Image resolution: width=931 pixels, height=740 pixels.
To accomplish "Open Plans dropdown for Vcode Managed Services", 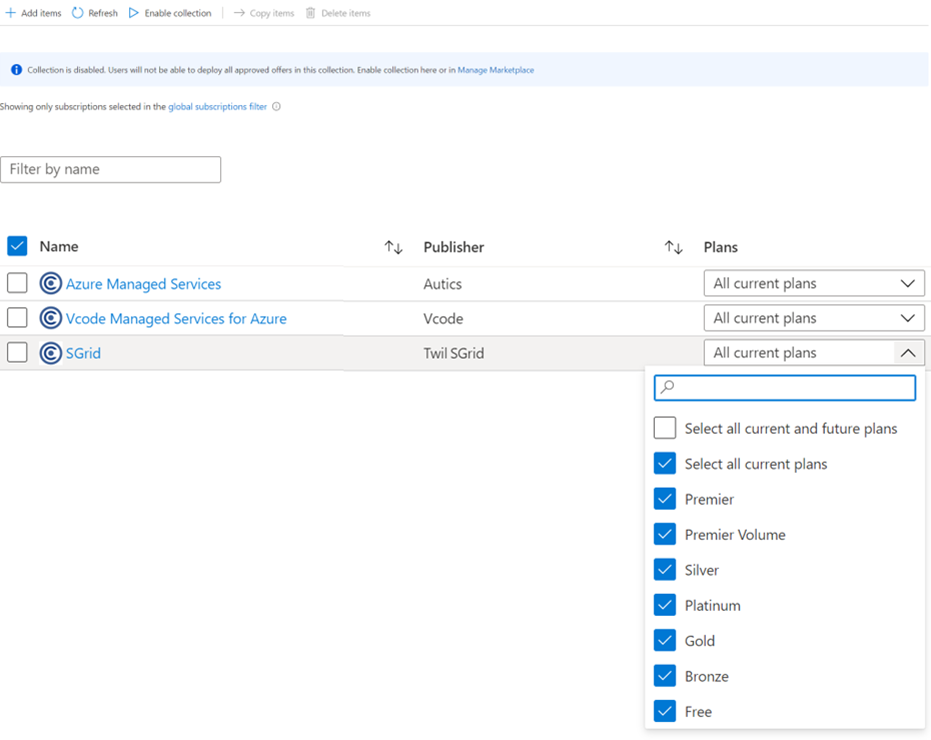I will click(x=814, y=318).
